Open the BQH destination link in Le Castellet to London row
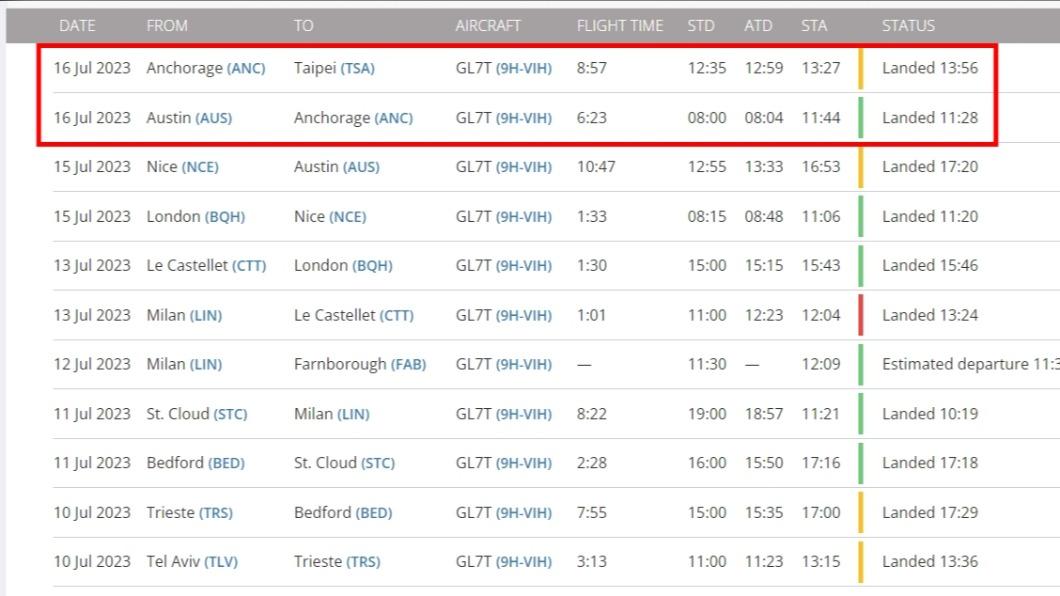Screen dimensions: 1060x596 (372, 266)
